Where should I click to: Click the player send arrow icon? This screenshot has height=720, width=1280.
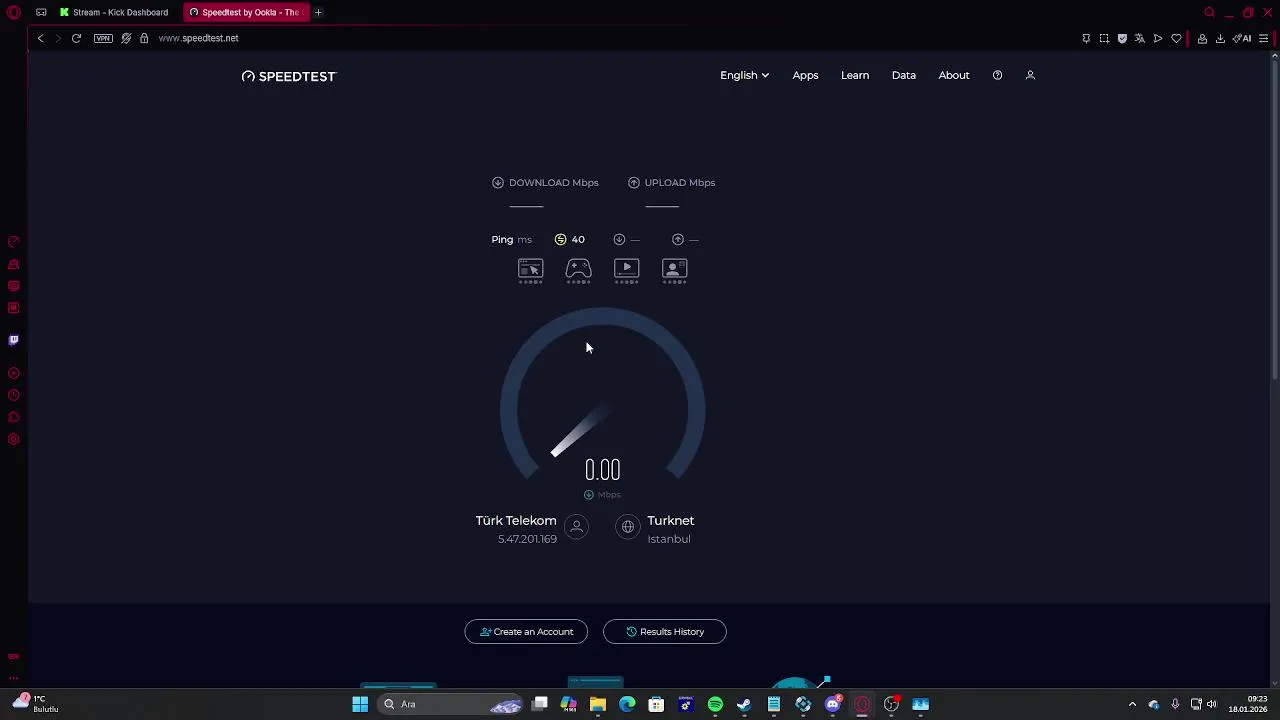point(1158,38)
